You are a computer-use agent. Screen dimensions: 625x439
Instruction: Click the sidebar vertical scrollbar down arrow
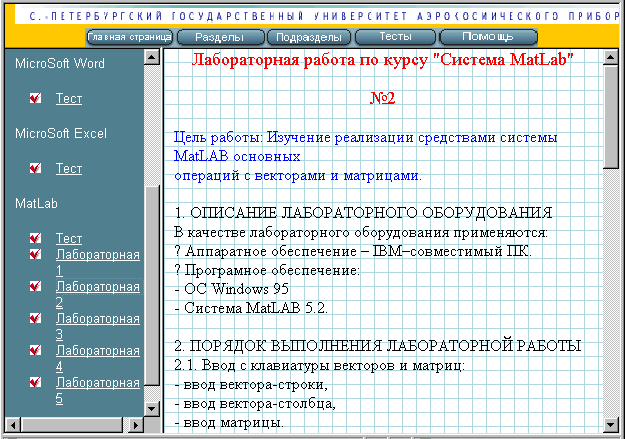point(151,408)
